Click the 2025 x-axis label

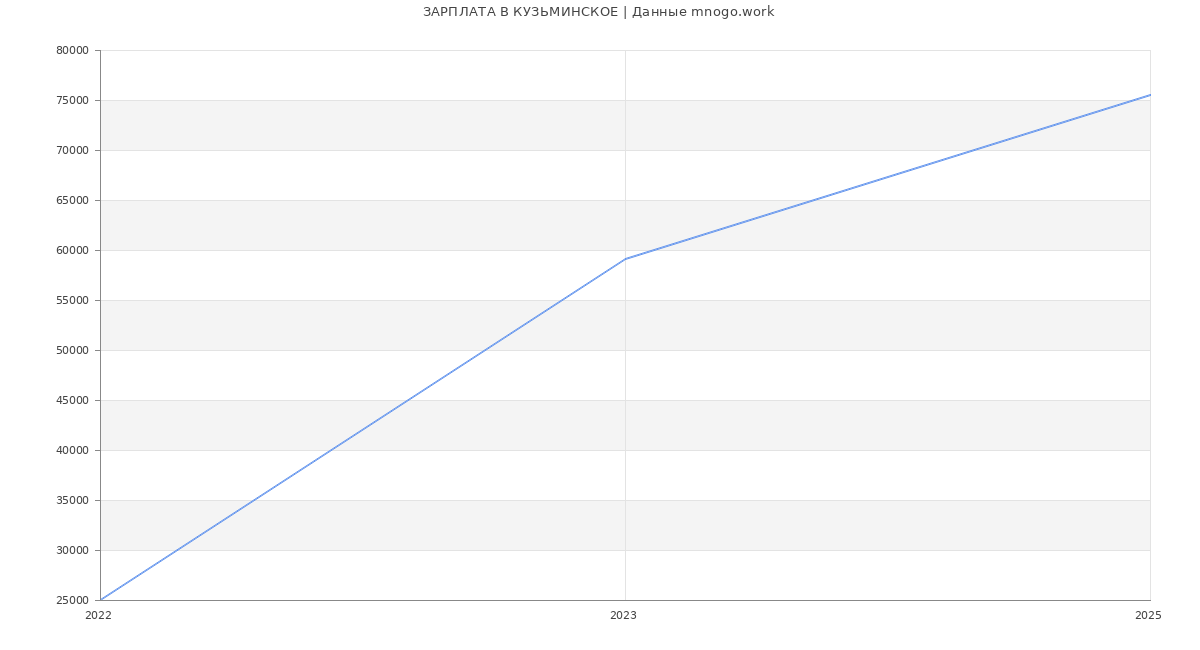coord(1147,615)
